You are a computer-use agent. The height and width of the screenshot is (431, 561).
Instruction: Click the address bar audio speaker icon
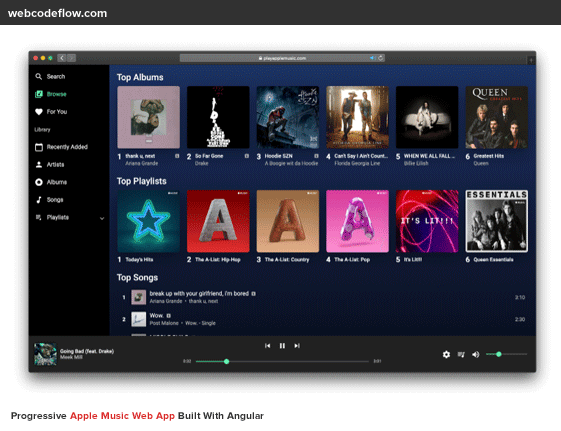coord(372,58)
